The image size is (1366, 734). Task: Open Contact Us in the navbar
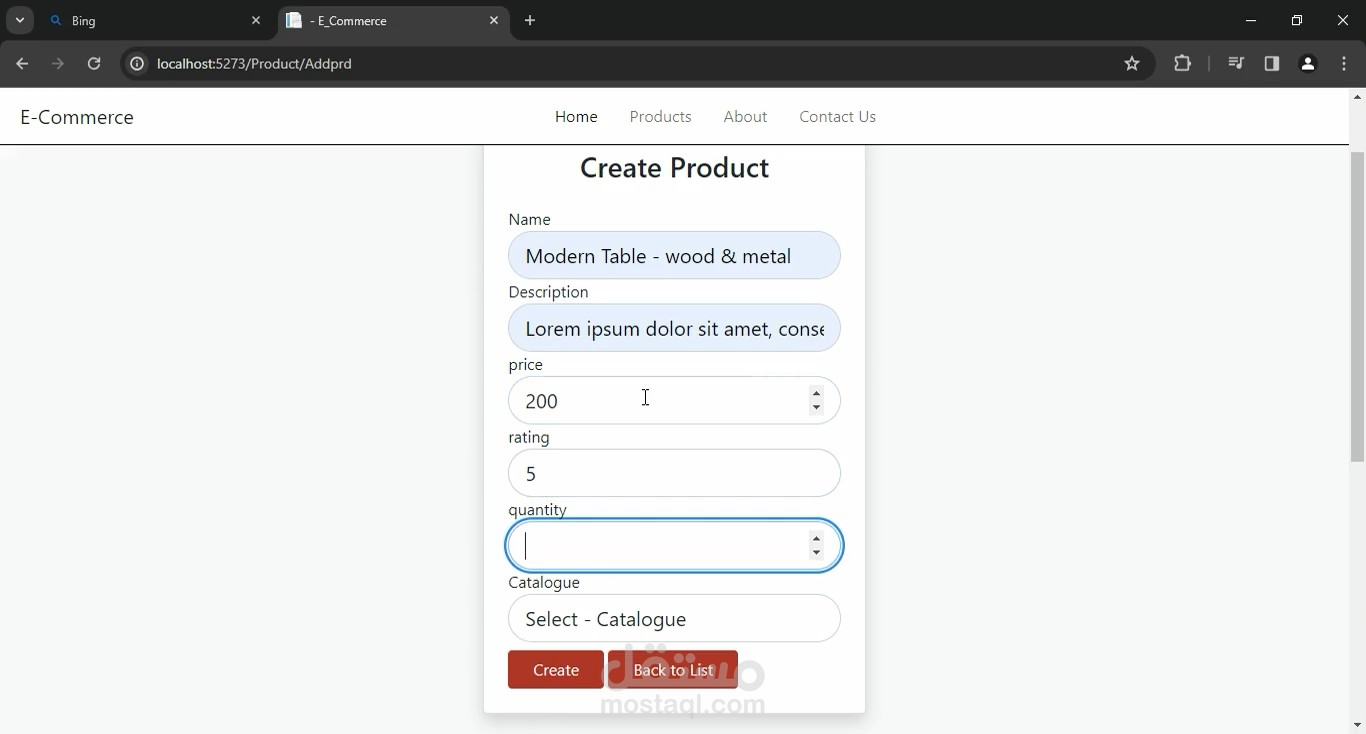[x=837, y=117]
